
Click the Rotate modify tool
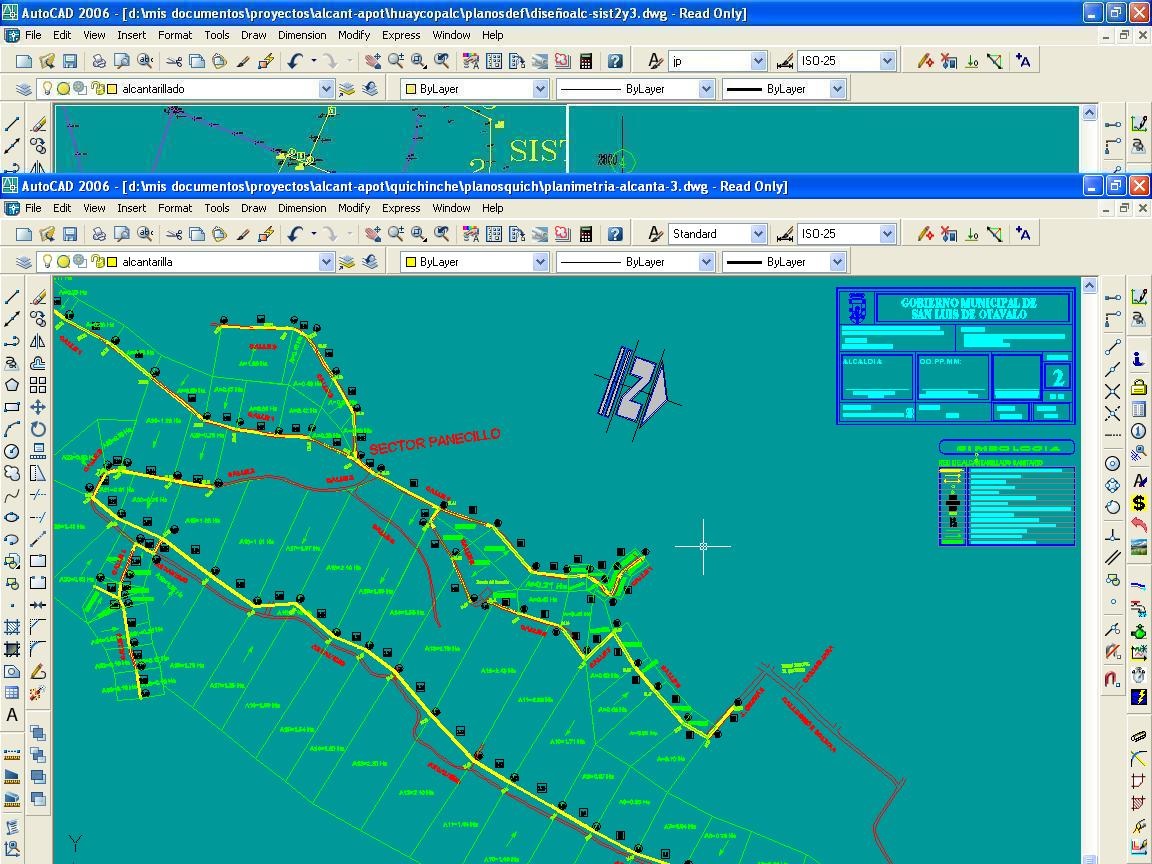[38, 429]
